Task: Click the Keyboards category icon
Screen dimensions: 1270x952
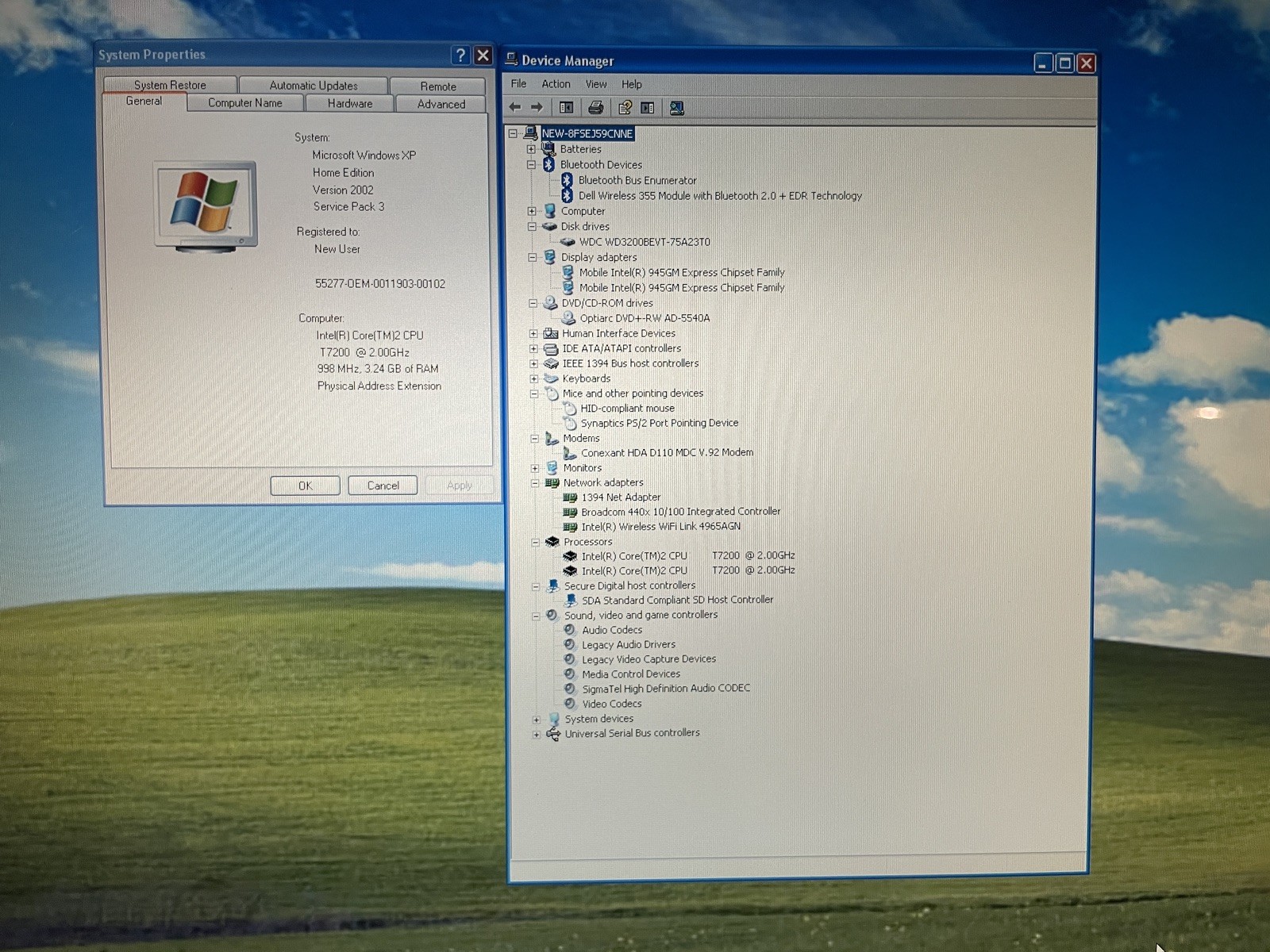Action: [551, 378]
